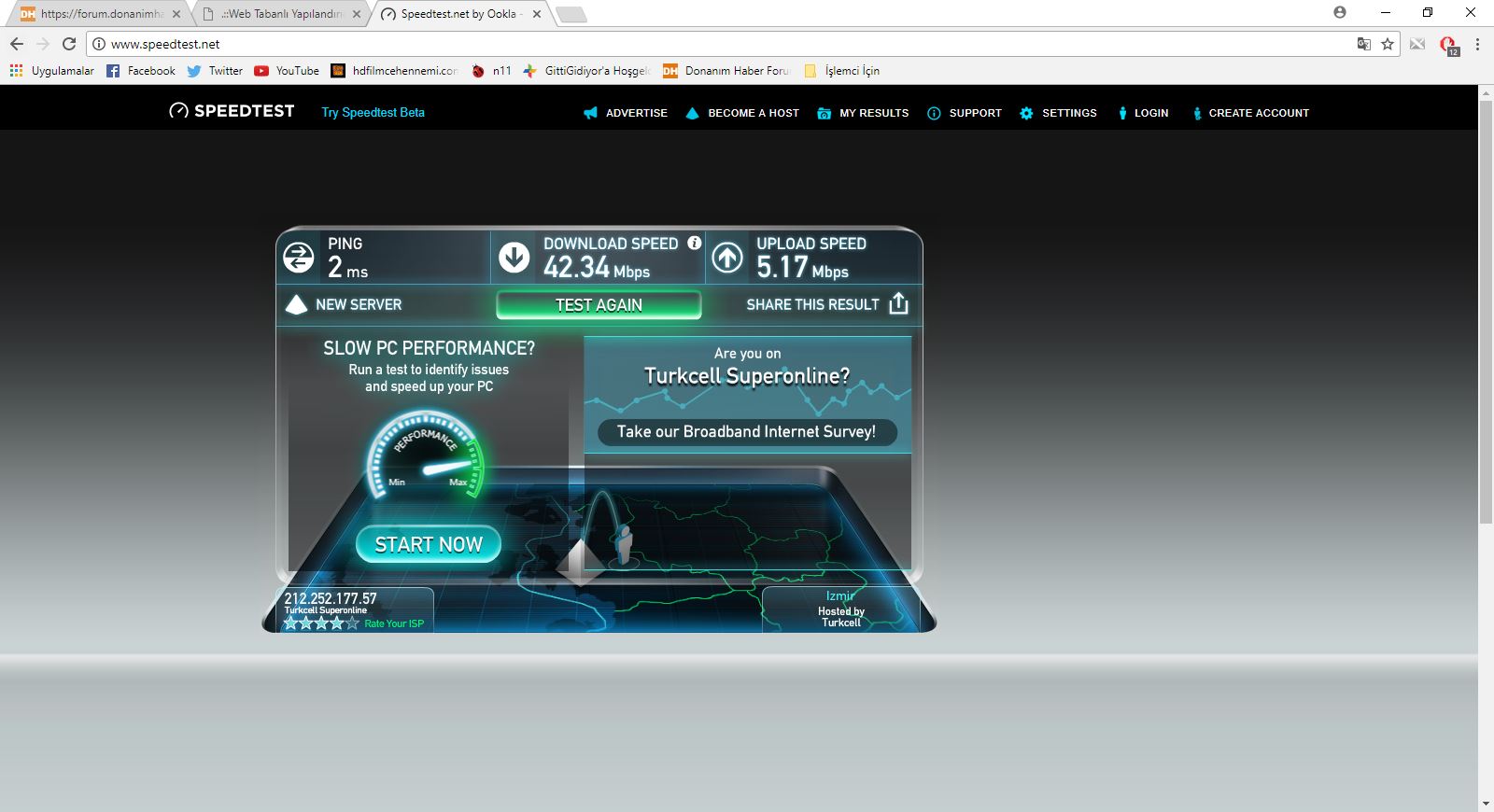This screenshot has width=1494, height=812.
Task: Click the mail extension icon
Action: tap(1417, 44)
